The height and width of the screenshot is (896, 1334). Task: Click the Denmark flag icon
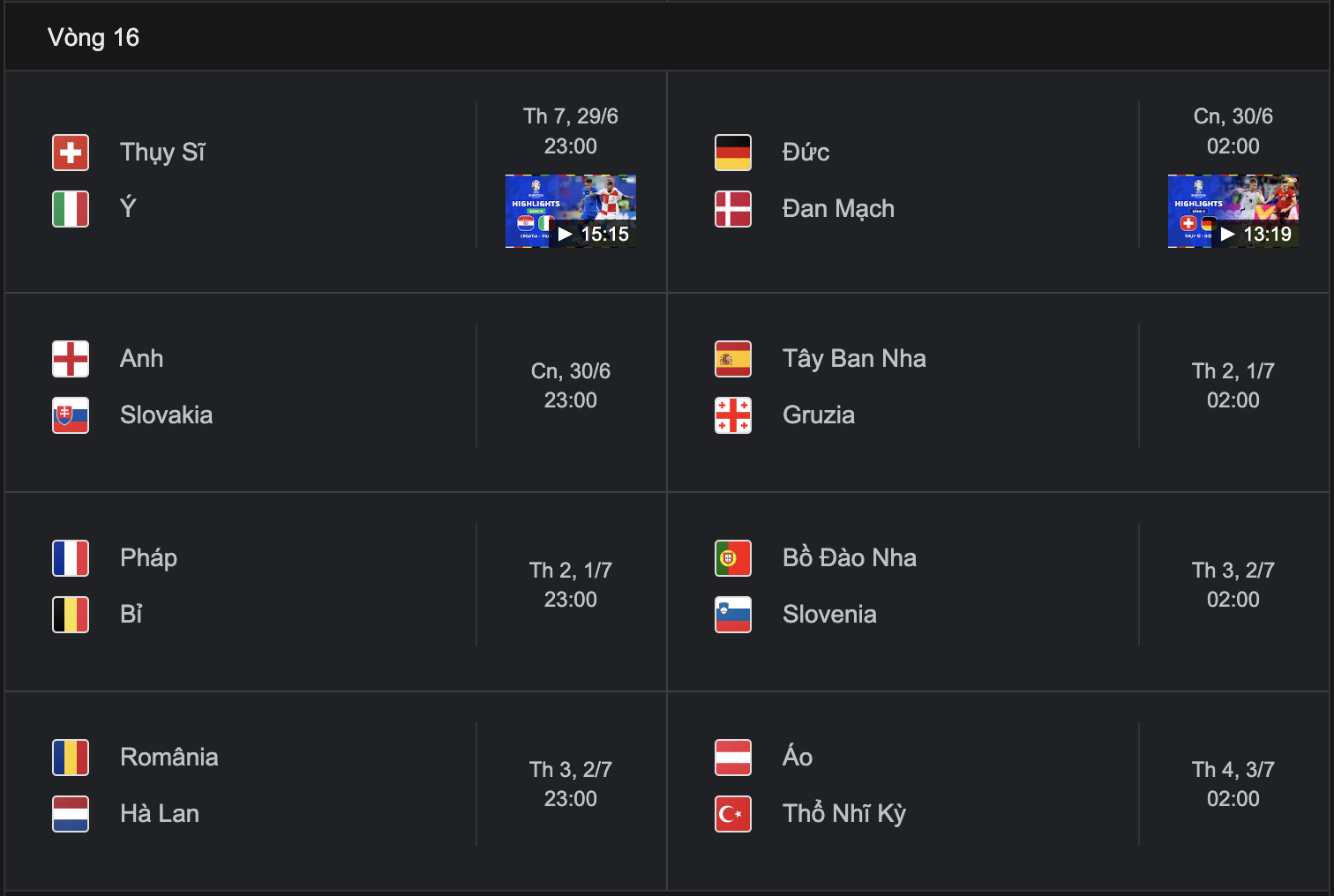(733, 209)
